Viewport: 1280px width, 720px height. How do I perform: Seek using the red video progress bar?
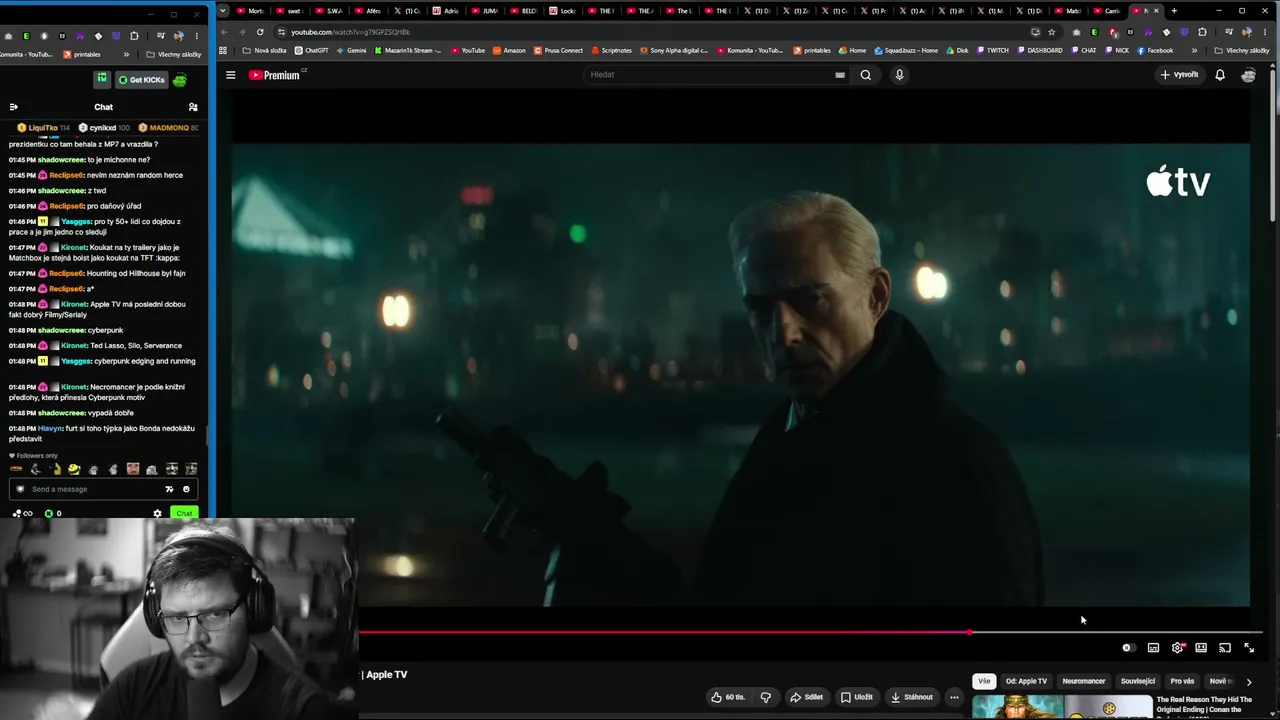tap(811, 632)
